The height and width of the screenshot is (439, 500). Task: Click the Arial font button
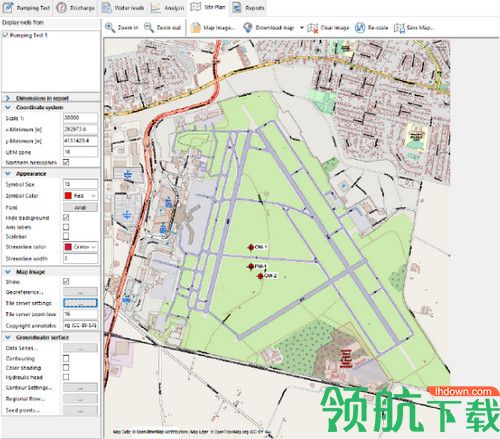click(80, 207)
